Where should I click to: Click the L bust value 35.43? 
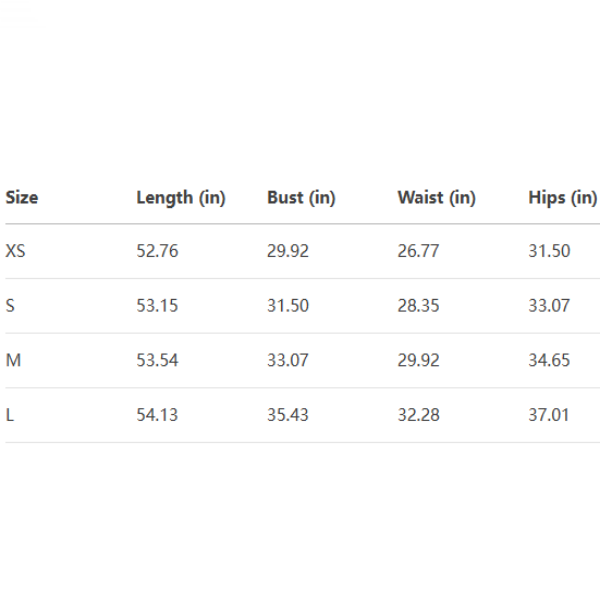pos(288,414)
